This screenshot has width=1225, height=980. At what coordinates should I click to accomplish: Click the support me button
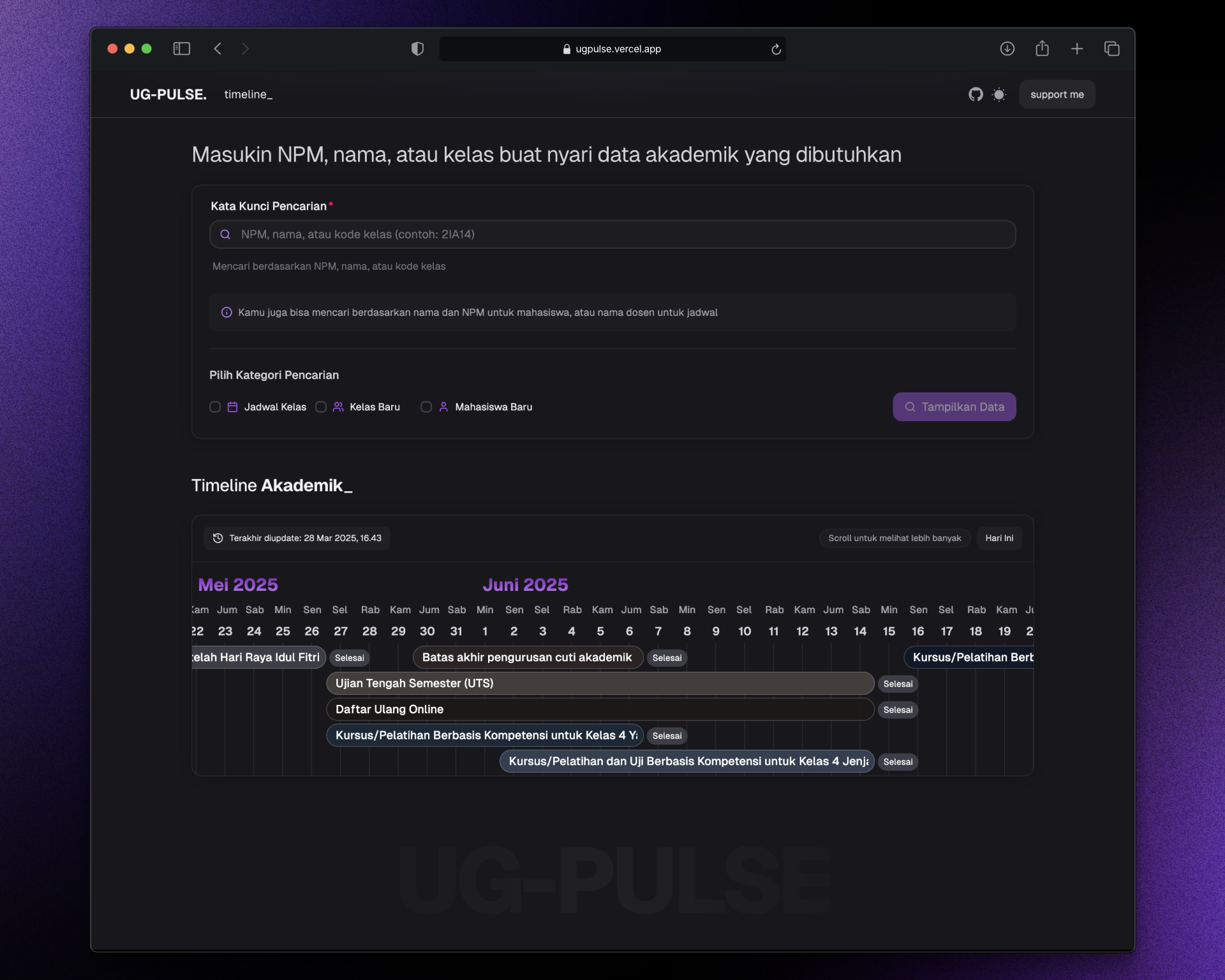(1057, 94)
